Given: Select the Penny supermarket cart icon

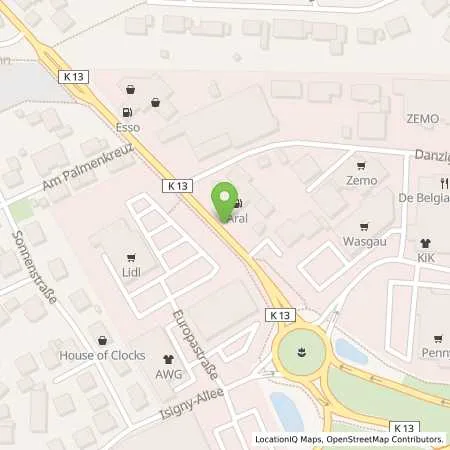Looking at the screenshot, I should pos(438,339).
